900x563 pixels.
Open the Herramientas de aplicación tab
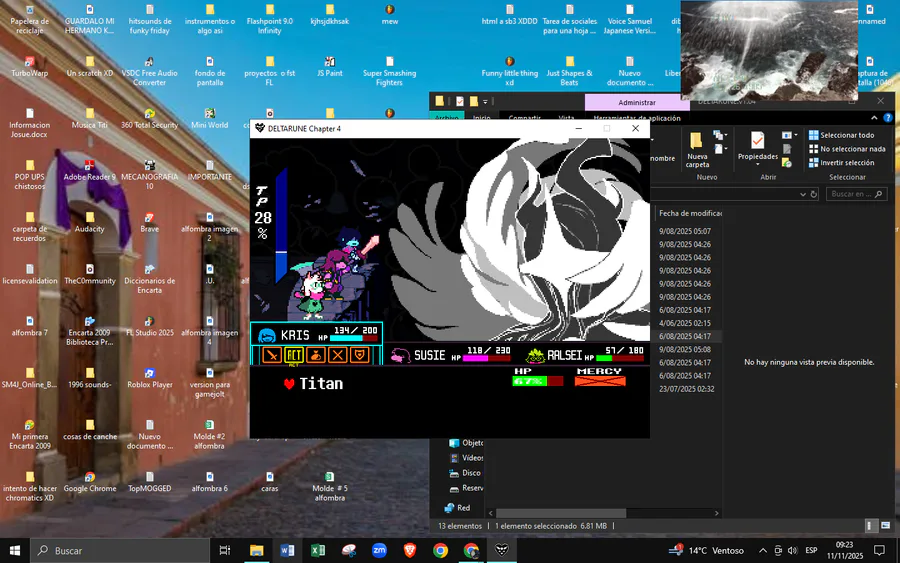(637, 118)
